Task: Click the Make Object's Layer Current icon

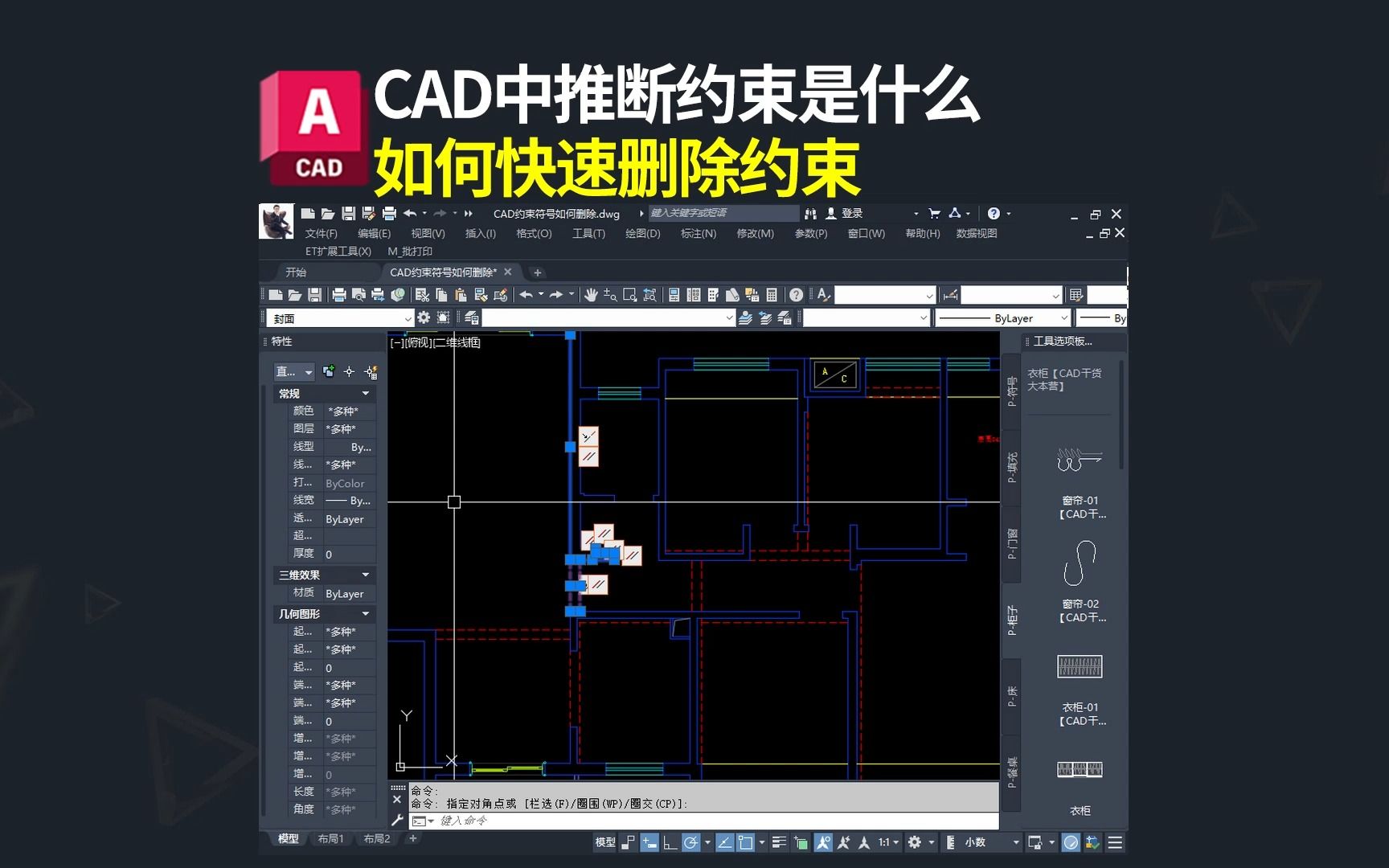Action: click(745, 318)
